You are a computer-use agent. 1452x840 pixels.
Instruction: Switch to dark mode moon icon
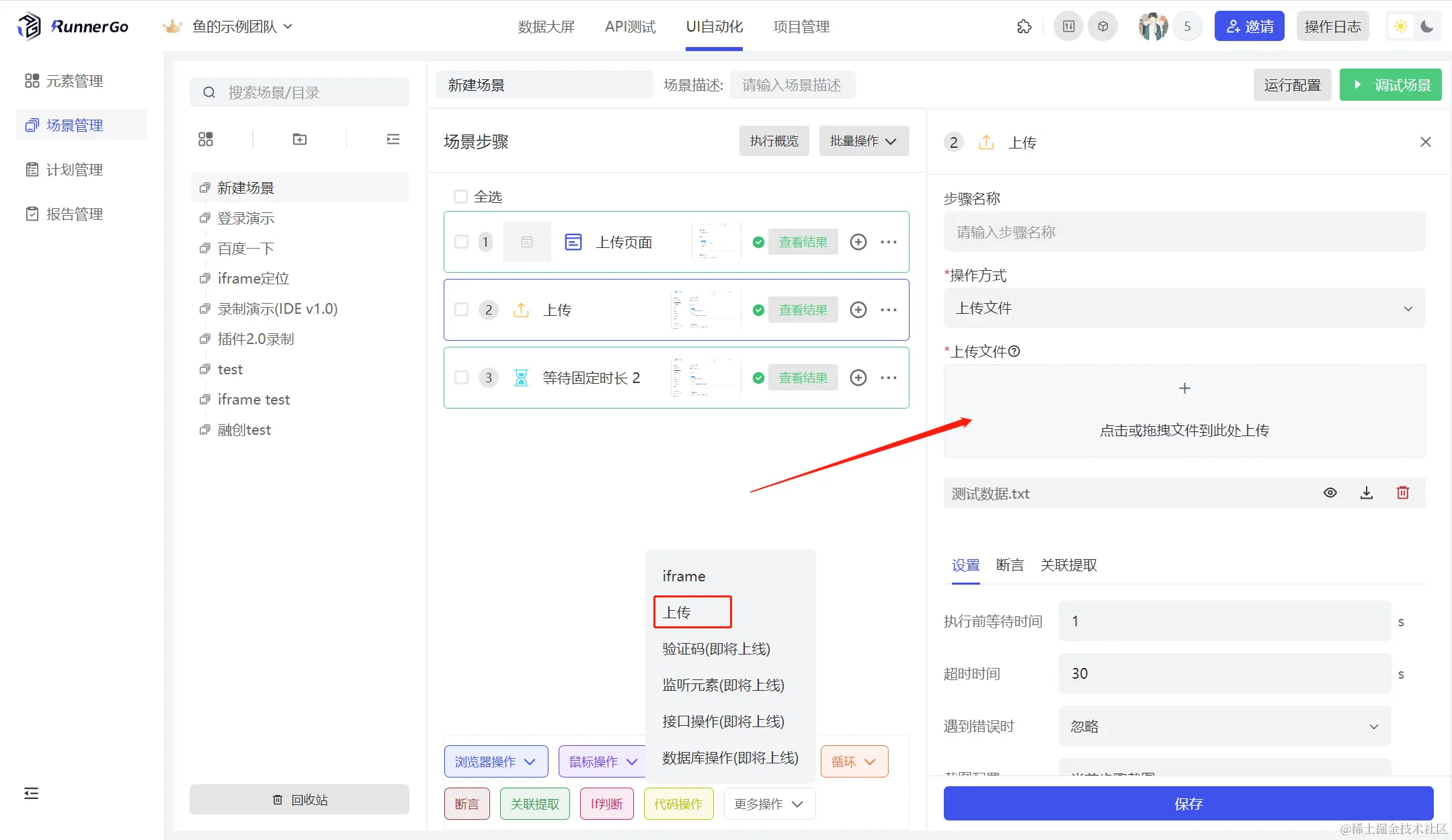click(1427, 27)
